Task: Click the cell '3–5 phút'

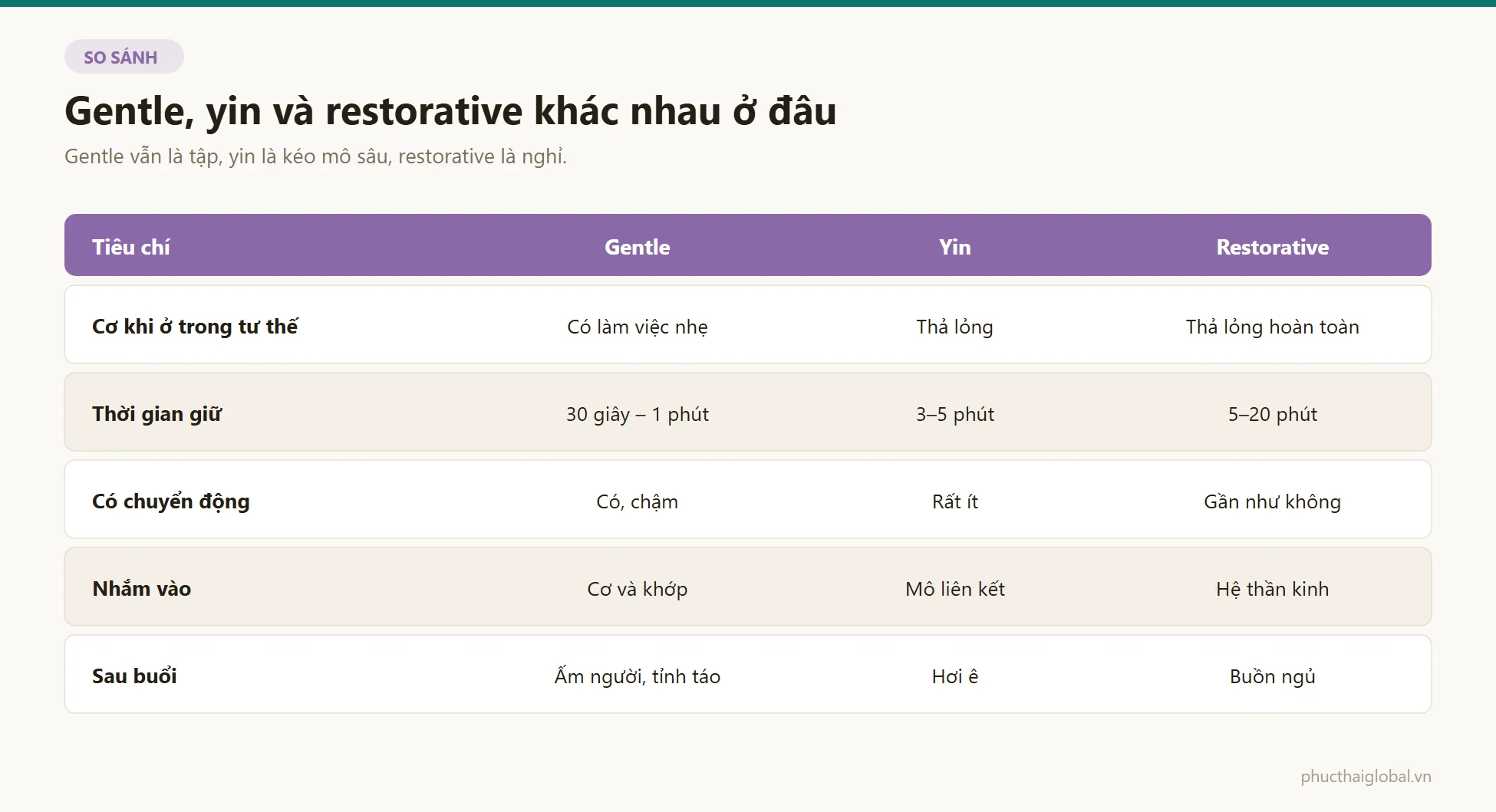Action: [x=954, y=414]
